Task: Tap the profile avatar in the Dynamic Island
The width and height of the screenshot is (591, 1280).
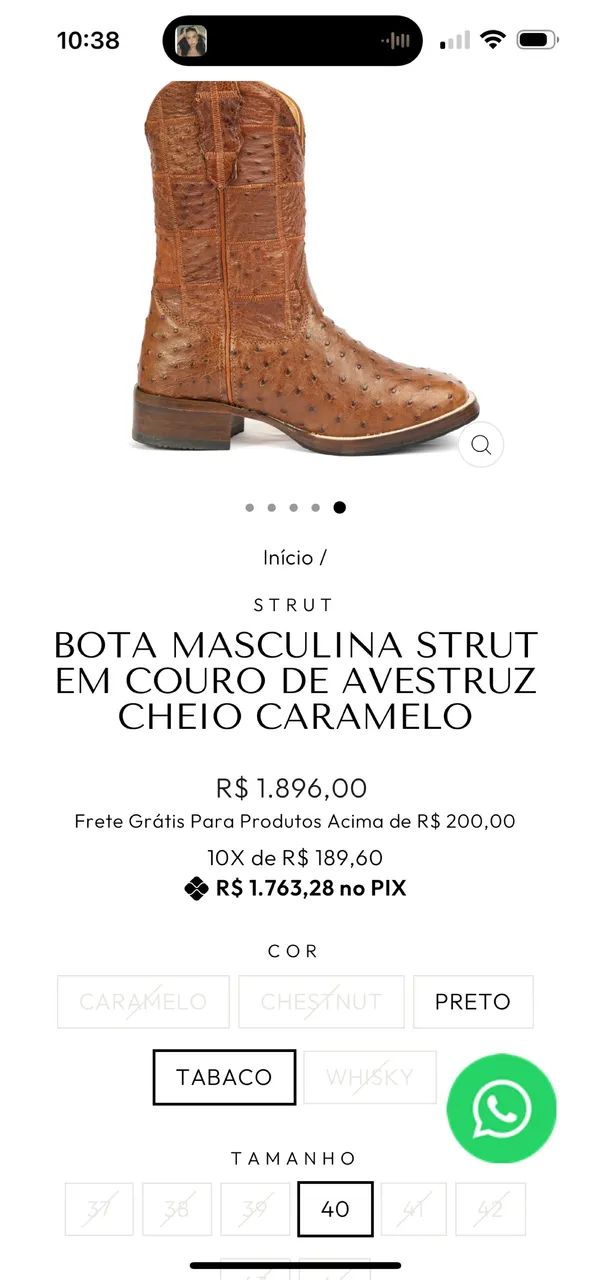Action: (191, 40)
